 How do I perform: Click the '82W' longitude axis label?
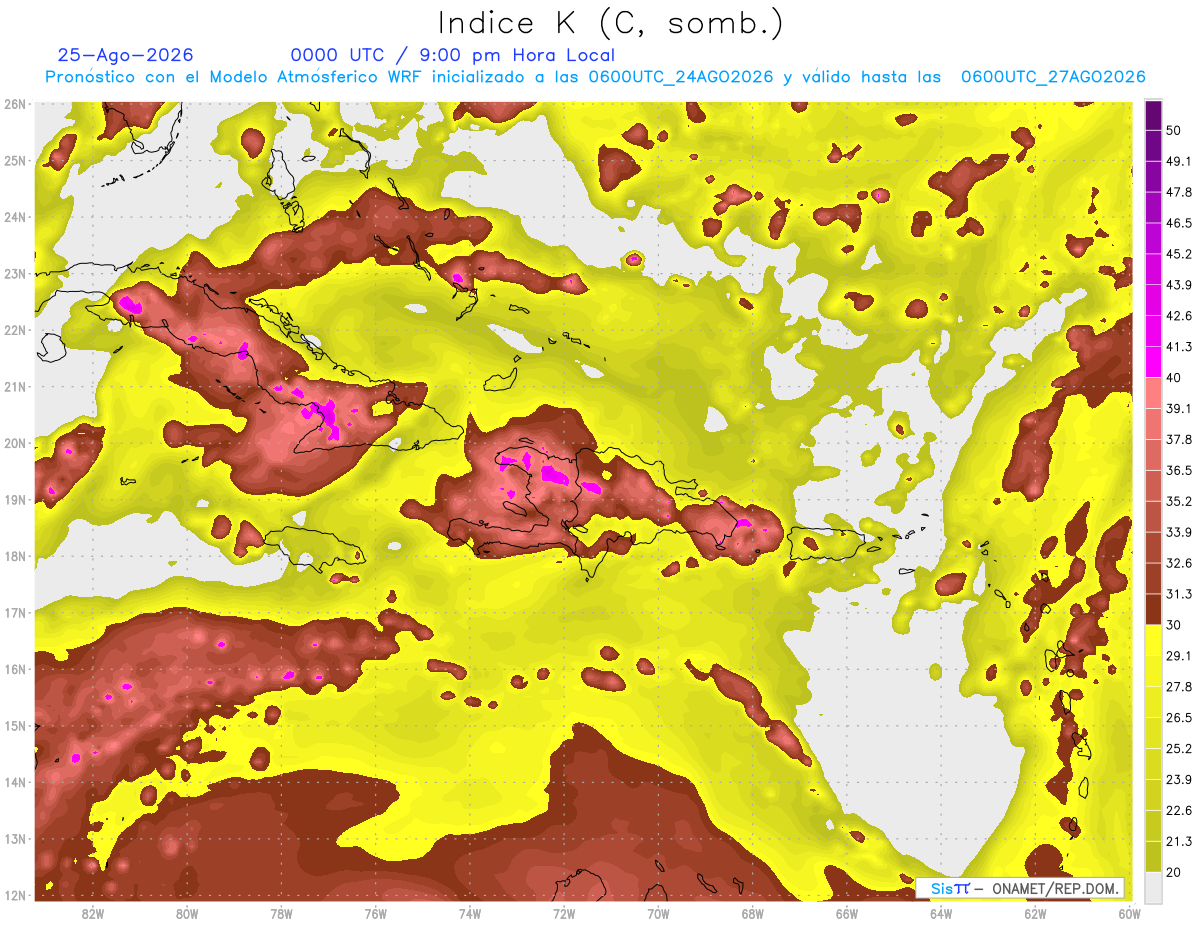pyautogui.click(x=92, y=913)
